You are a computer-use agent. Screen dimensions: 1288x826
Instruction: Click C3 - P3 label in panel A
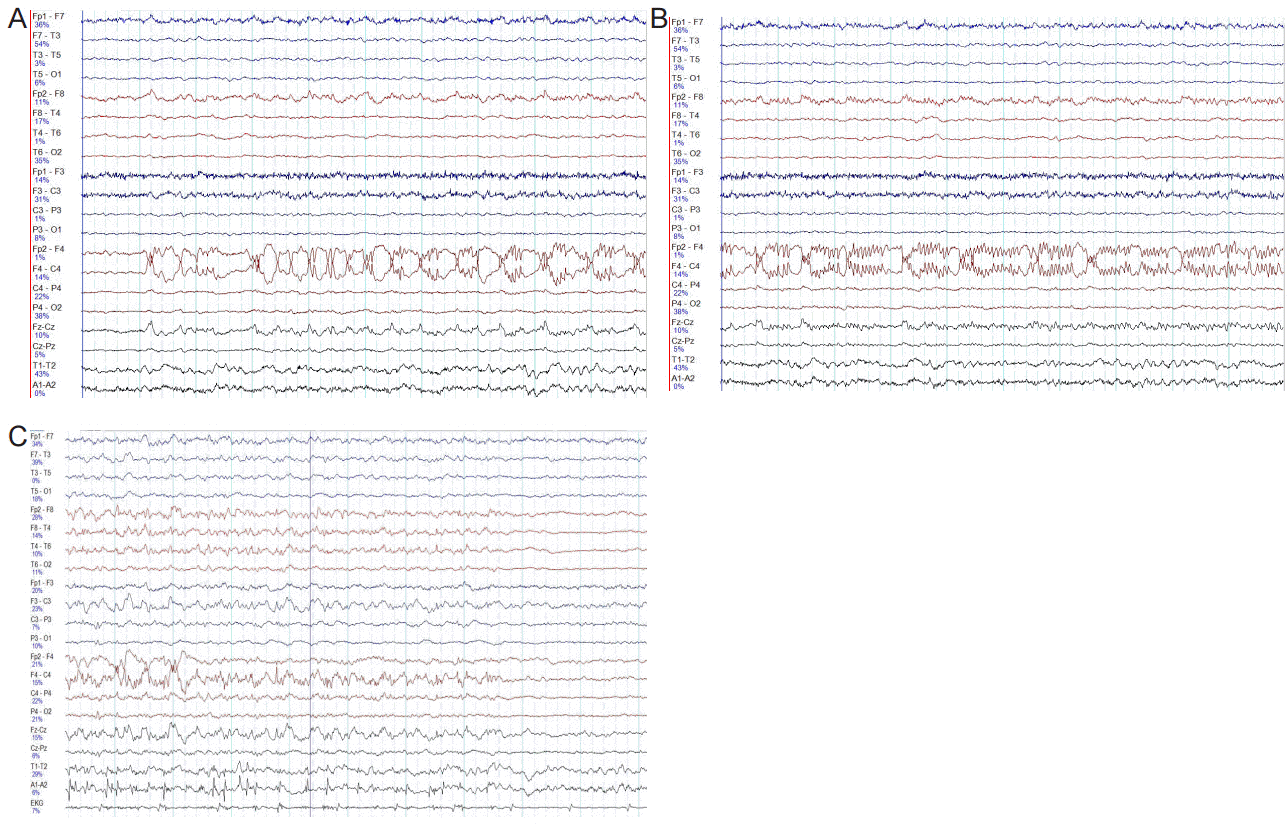(47, 210)
